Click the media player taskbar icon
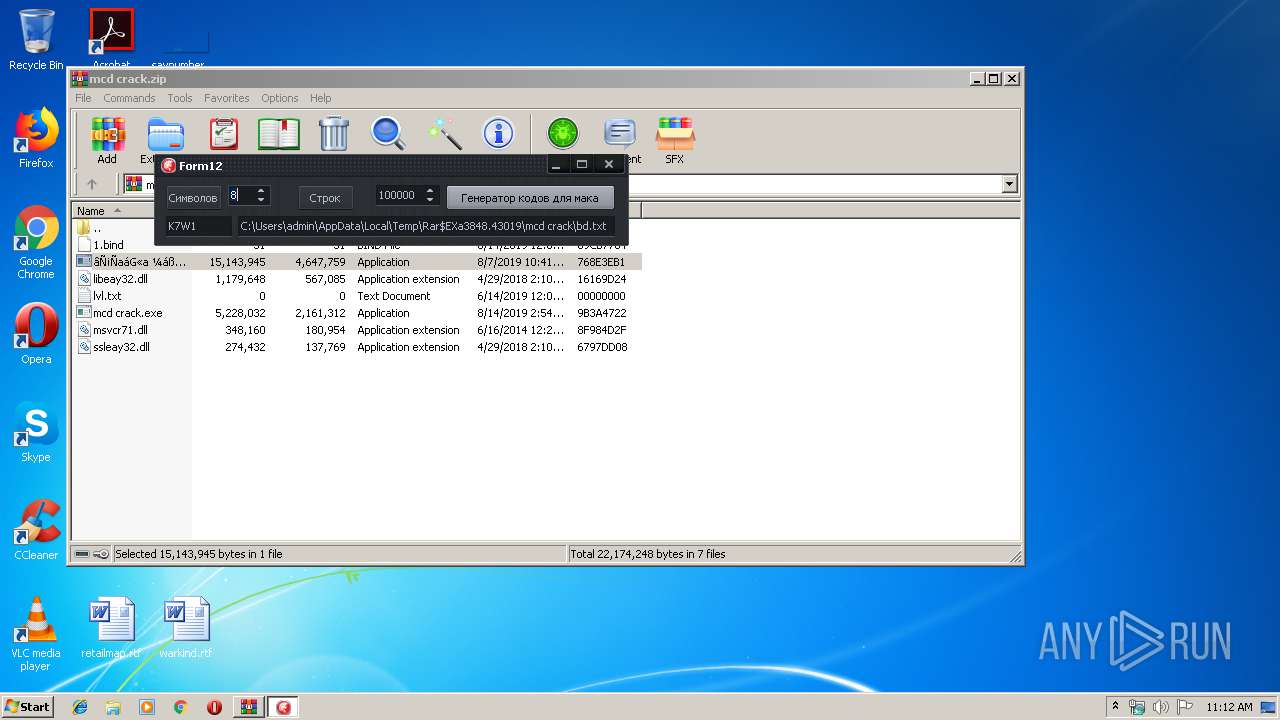The width and height of the screenshot is (1280, 720). [x=147, y=707]
